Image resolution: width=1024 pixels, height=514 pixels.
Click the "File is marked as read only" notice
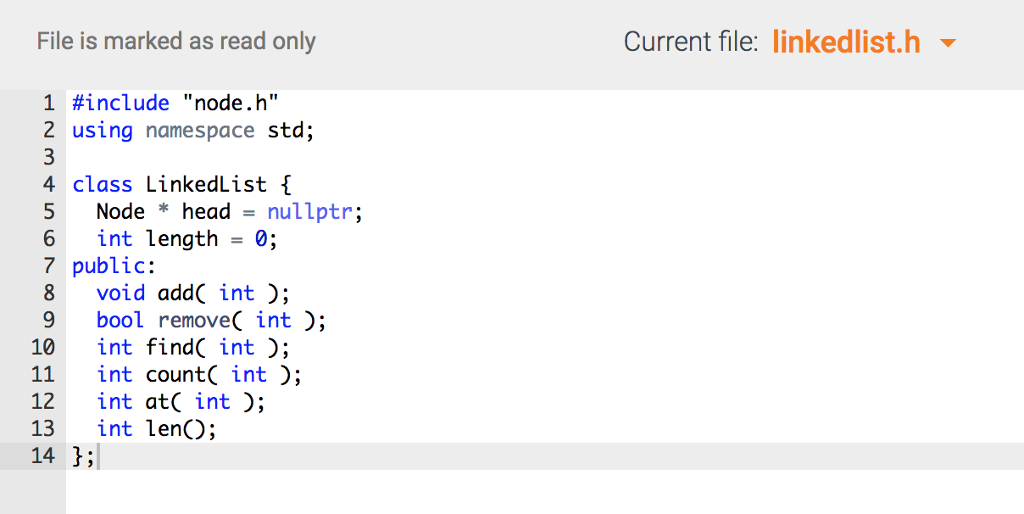coord(176,42)
